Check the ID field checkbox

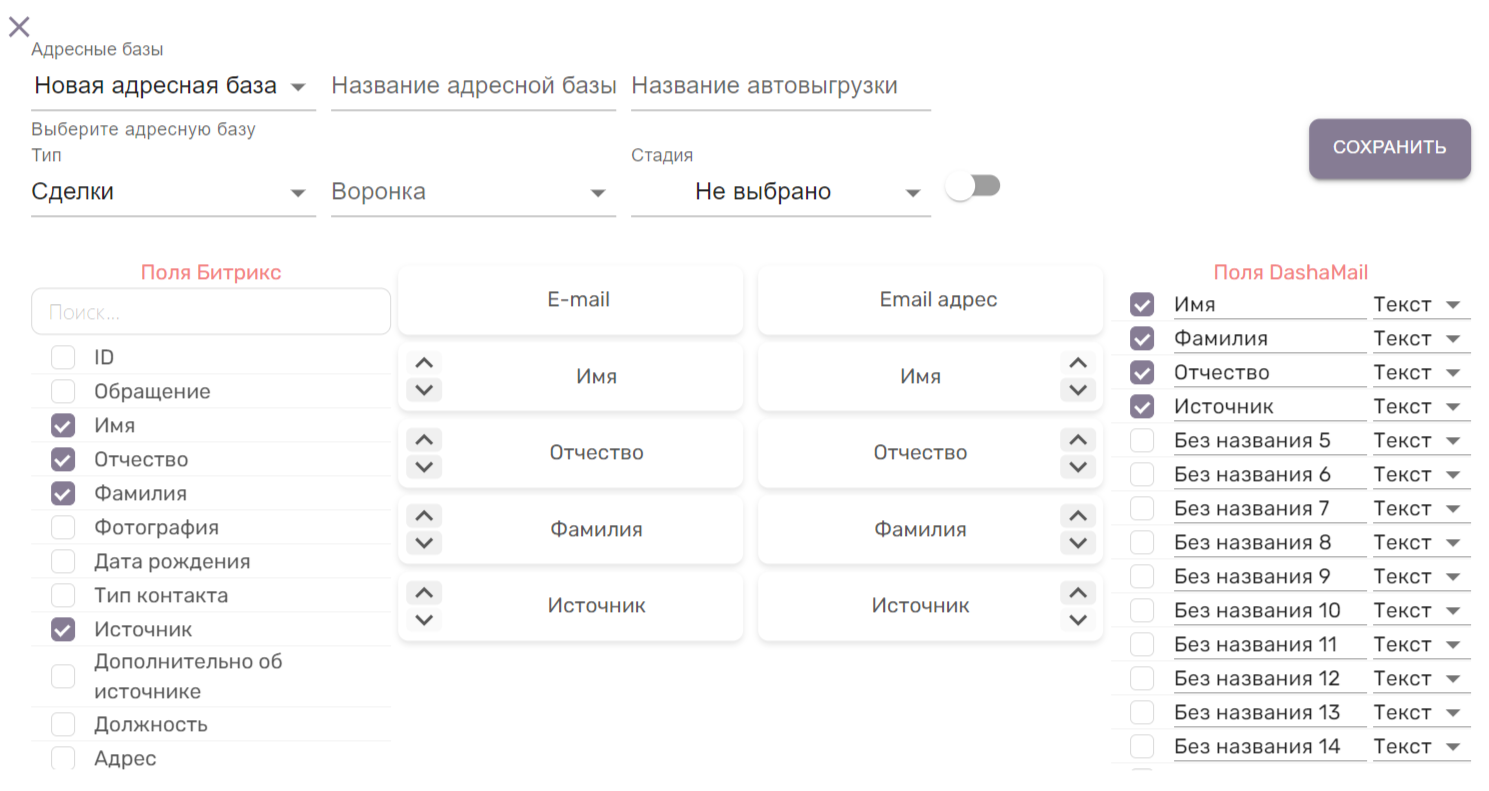coord(63,357)
